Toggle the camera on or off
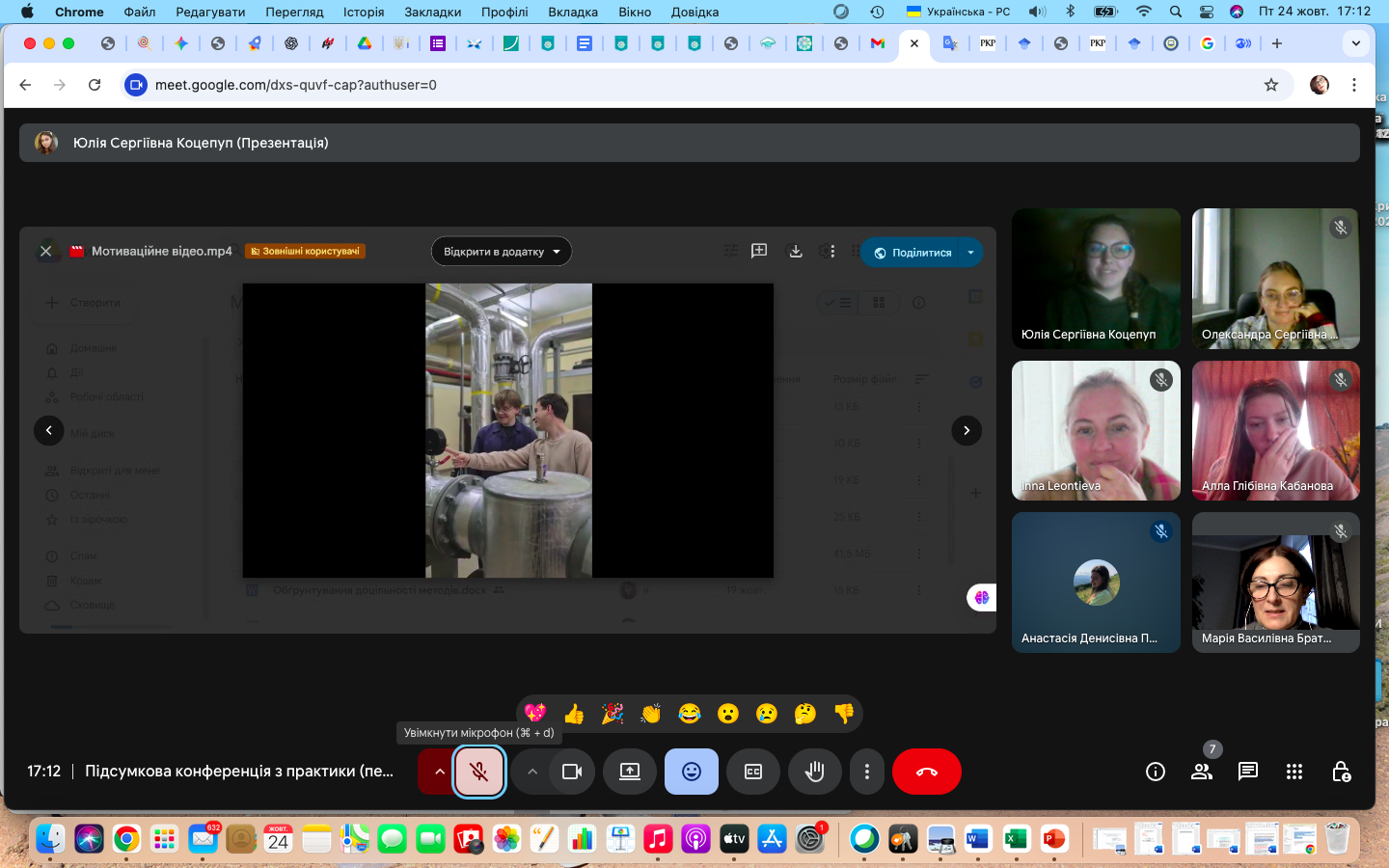The width and height of the screenshot is (1389, 868). coord(572,772)
